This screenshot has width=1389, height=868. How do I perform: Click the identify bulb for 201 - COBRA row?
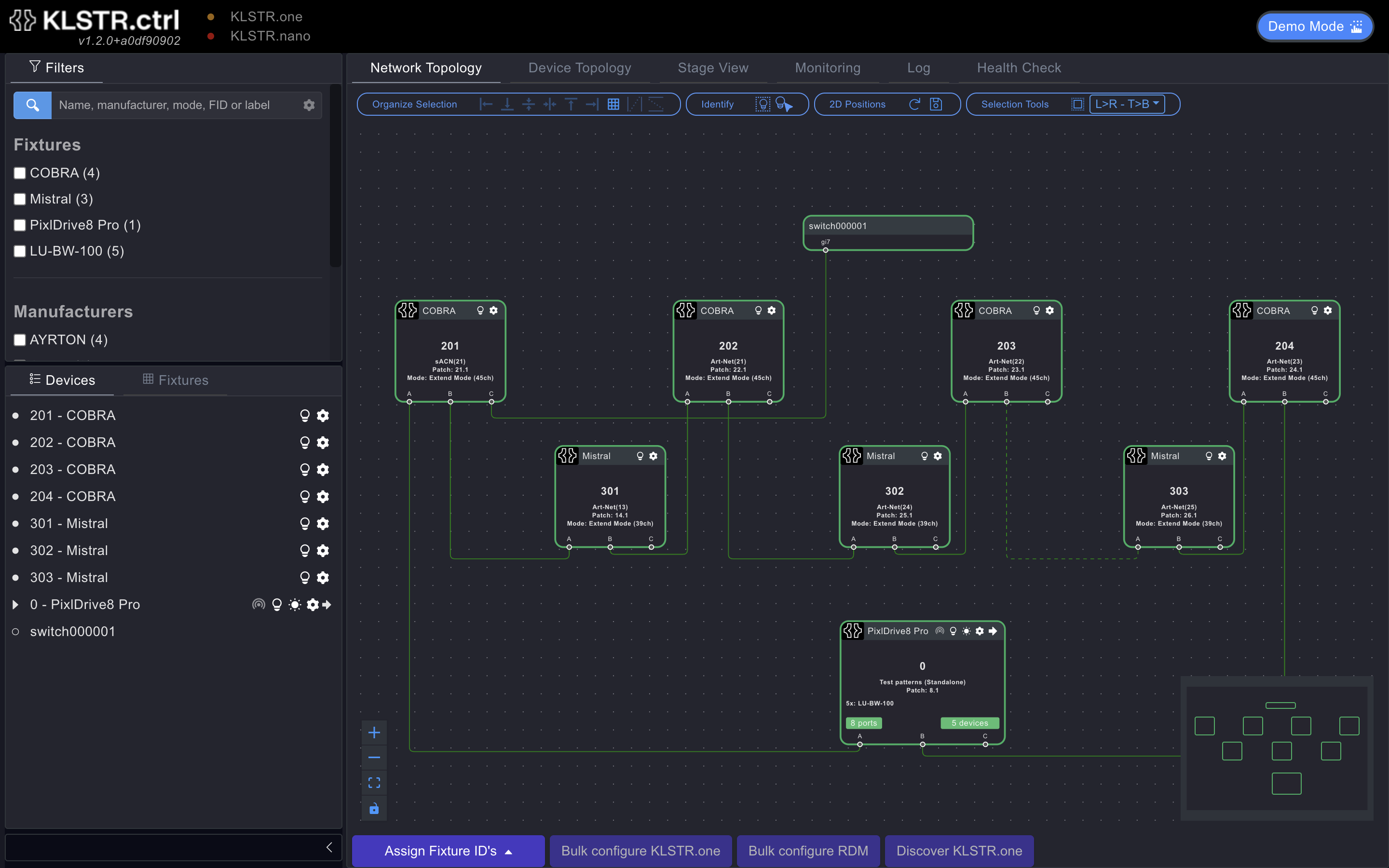click(x=305, y=416)
